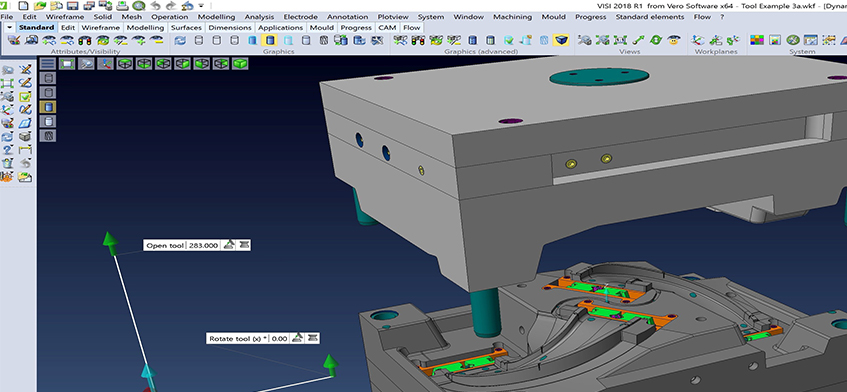
Task: Click the New file icon in quick access bar
Action: tap(23, 5)
